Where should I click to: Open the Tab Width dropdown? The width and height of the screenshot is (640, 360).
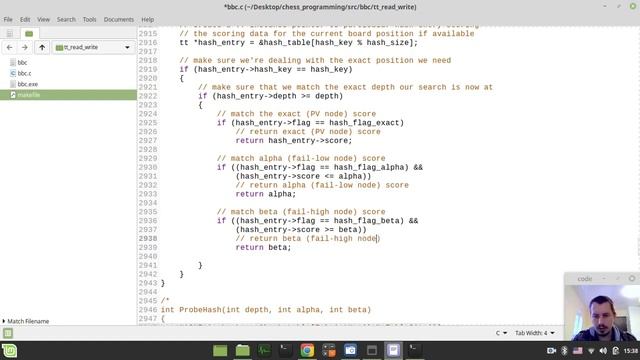coord(535,333)
